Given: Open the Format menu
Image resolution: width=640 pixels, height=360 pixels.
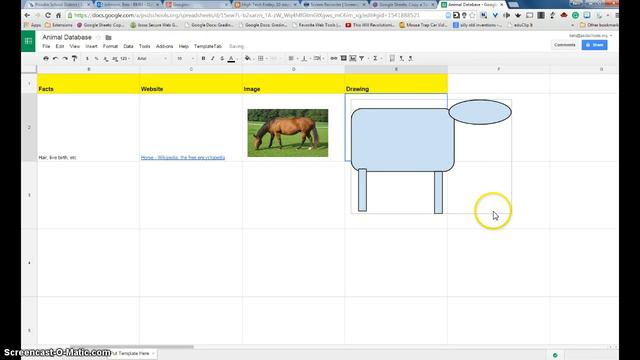Looking at the screenshot, I should (110, 47).
